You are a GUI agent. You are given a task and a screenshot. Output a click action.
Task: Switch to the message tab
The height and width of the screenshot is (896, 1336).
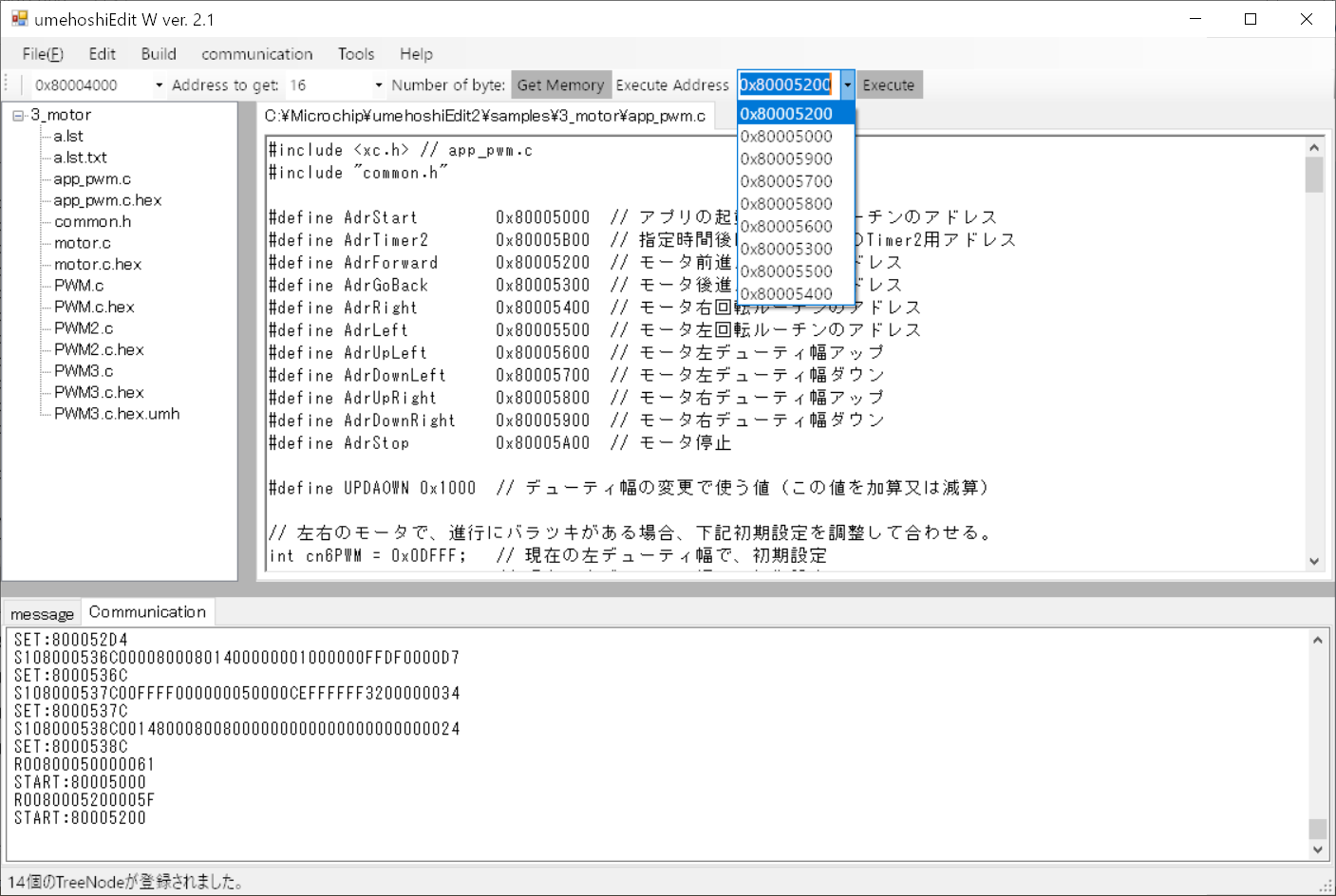click(x=42, y=614)
